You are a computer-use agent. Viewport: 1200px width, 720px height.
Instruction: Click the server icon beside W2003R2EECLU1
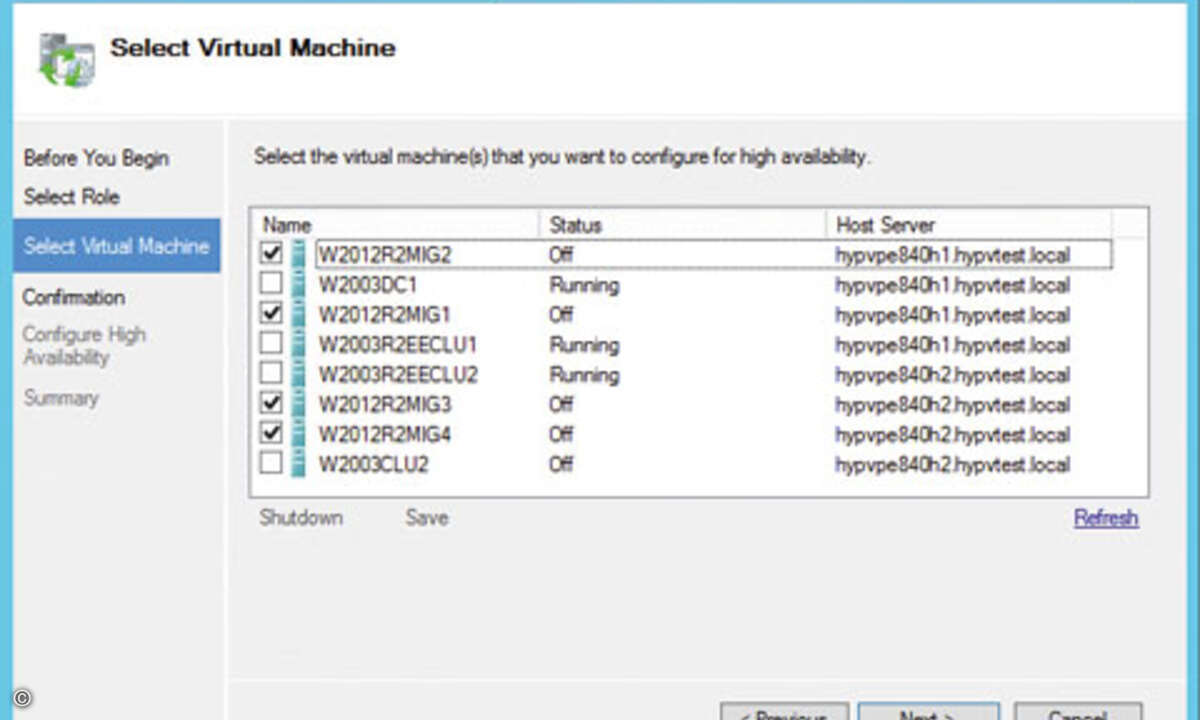(298, 344)
